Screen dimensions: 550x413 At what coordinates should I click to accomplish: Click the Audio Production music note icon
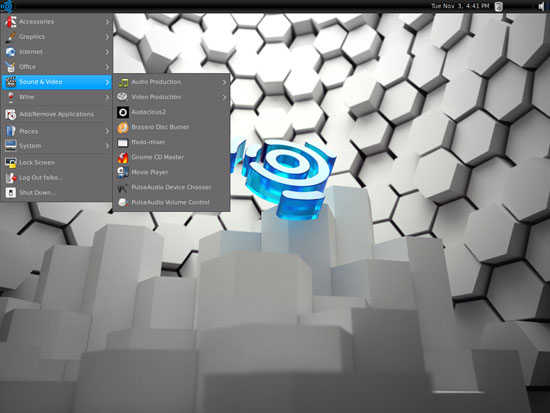(123, 82)
